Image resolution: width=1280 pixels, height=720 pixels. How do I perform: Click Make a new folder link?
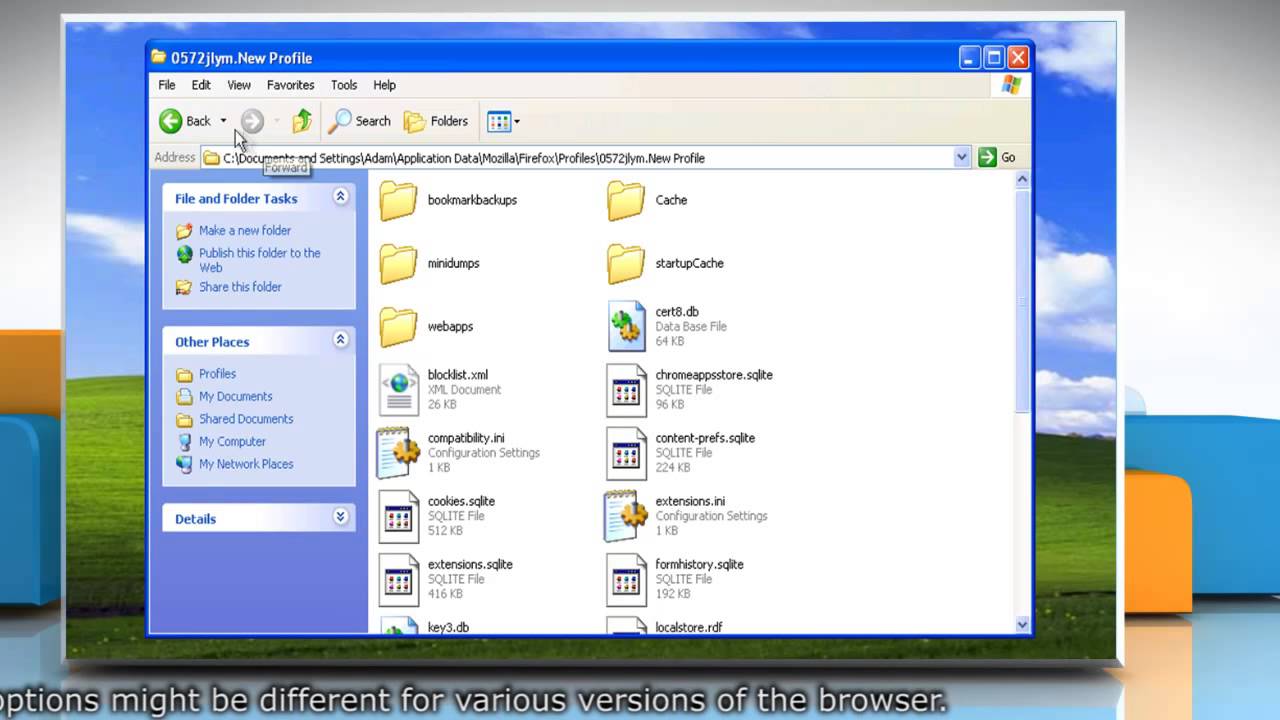(x=245, y=230)
